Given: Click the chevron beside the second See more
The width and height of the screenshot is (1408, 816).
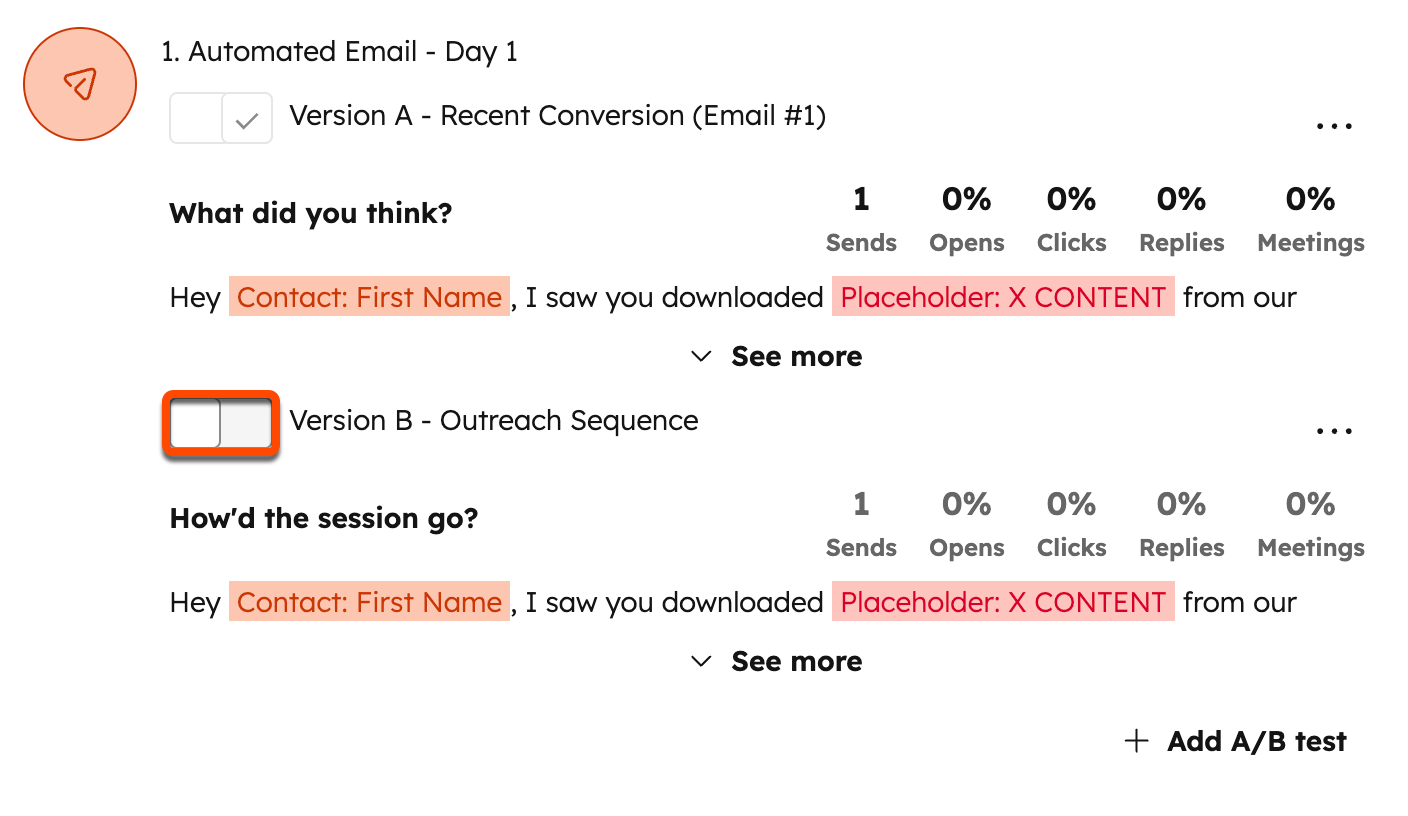Looking at the screenshot, I should [x=700, y=661].
